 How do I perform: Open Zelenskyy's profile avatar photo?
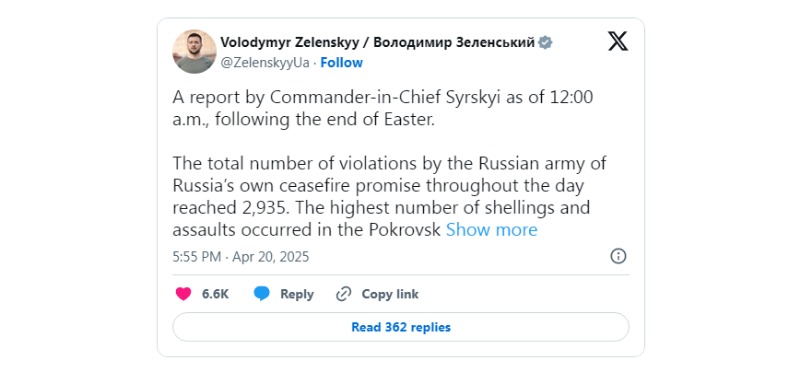click(194, 52)
